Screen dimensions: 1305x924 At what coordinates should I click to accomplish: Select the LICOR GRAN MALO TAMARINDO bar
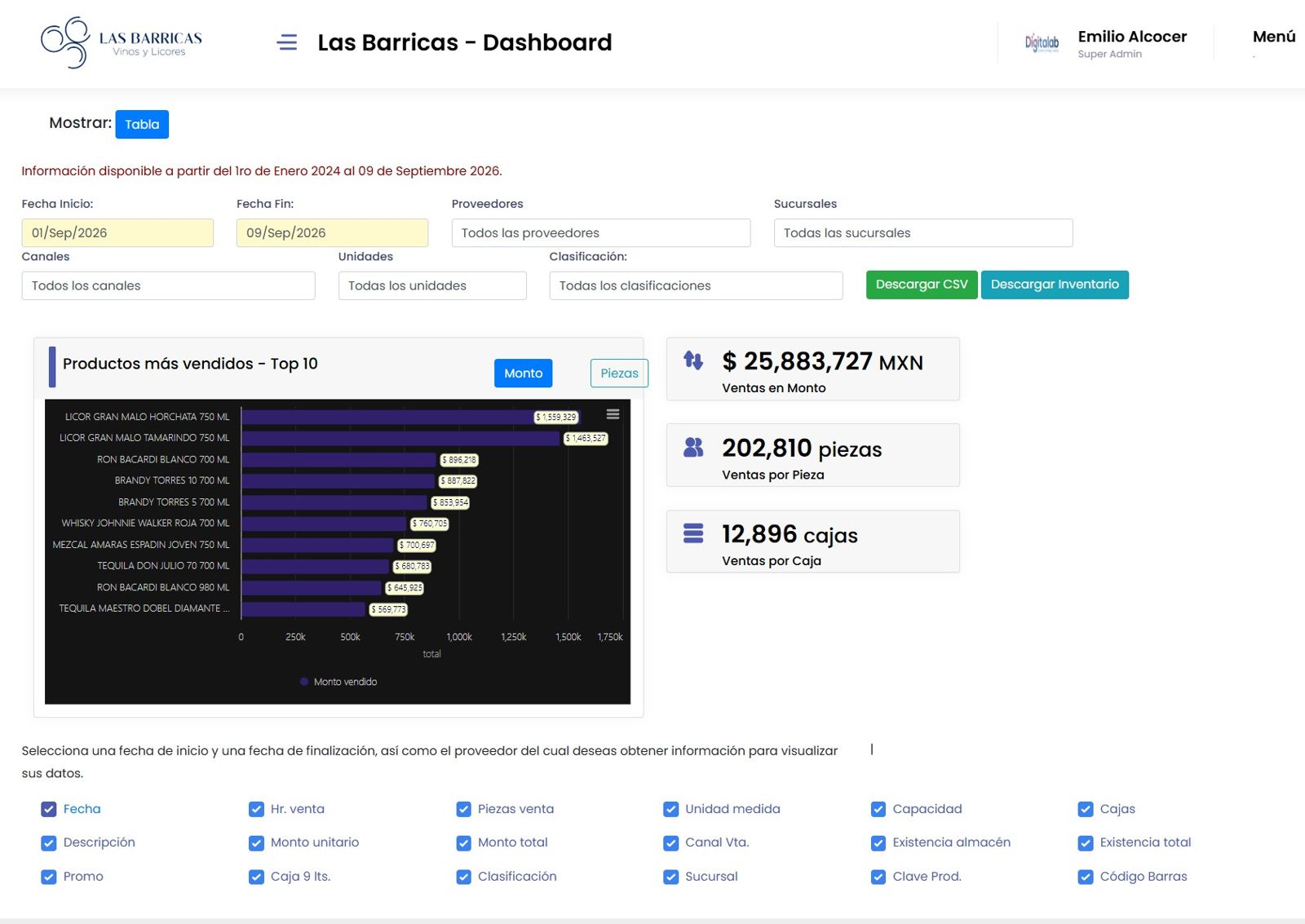(400, 438)
